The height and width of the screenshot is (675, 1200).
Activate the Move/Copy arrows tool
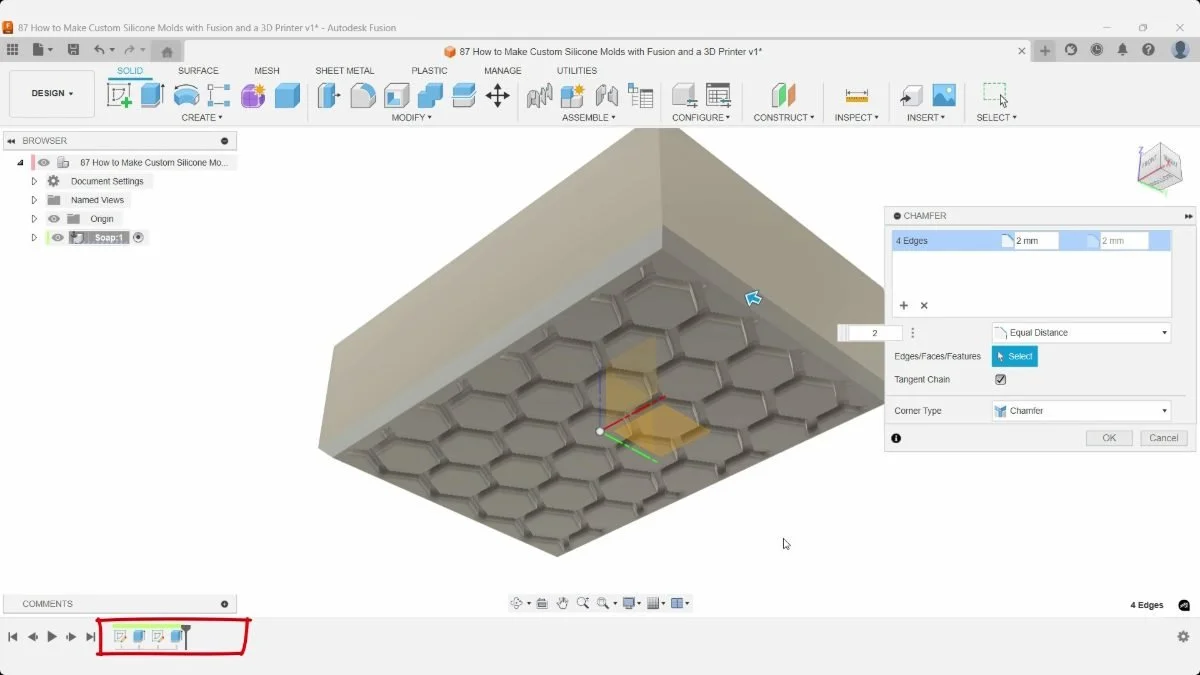click(497, 95)
